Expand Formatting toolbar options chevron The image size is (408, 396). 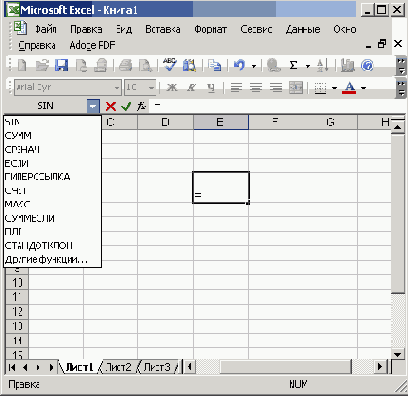(401, 88)
